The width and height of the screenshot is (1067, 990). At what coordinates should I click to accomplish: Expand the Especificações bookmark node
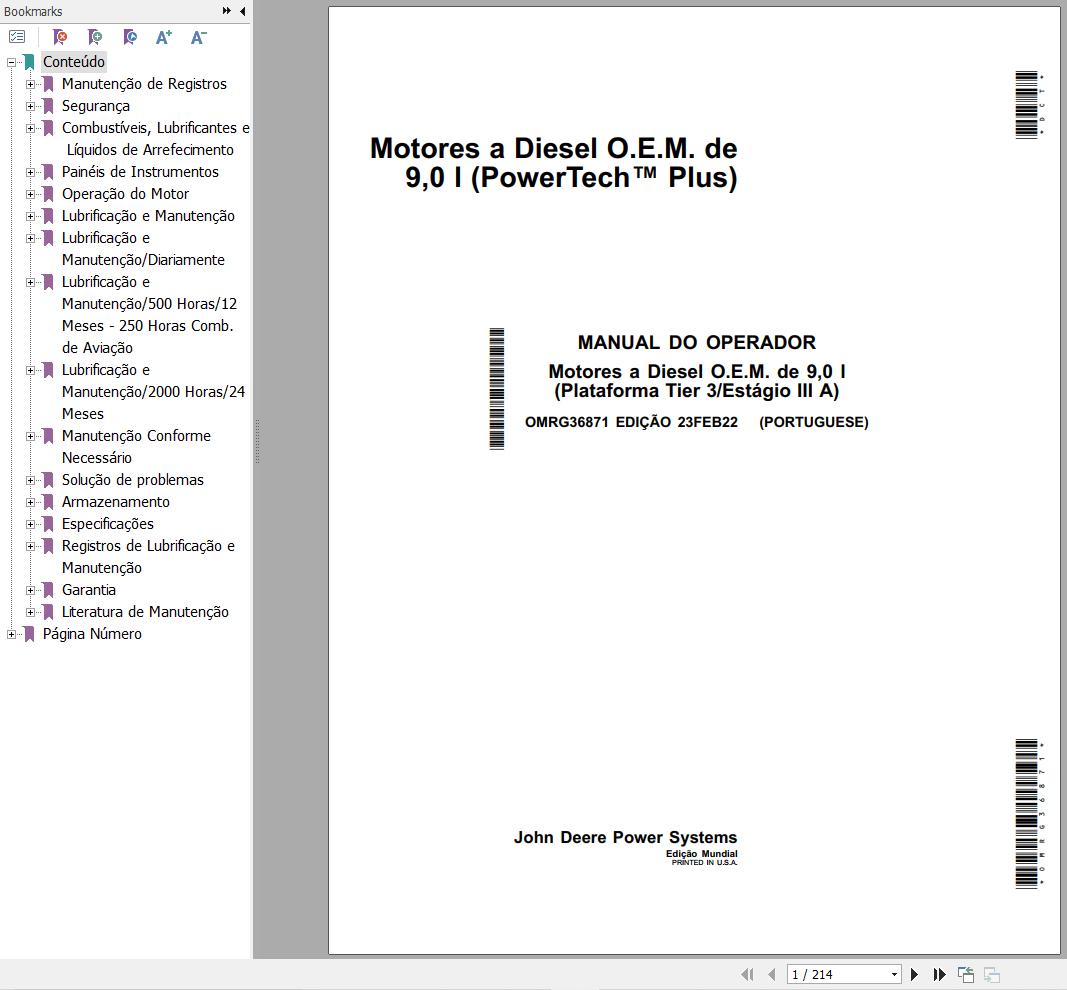pyautogui.click(x=30, y=525)
